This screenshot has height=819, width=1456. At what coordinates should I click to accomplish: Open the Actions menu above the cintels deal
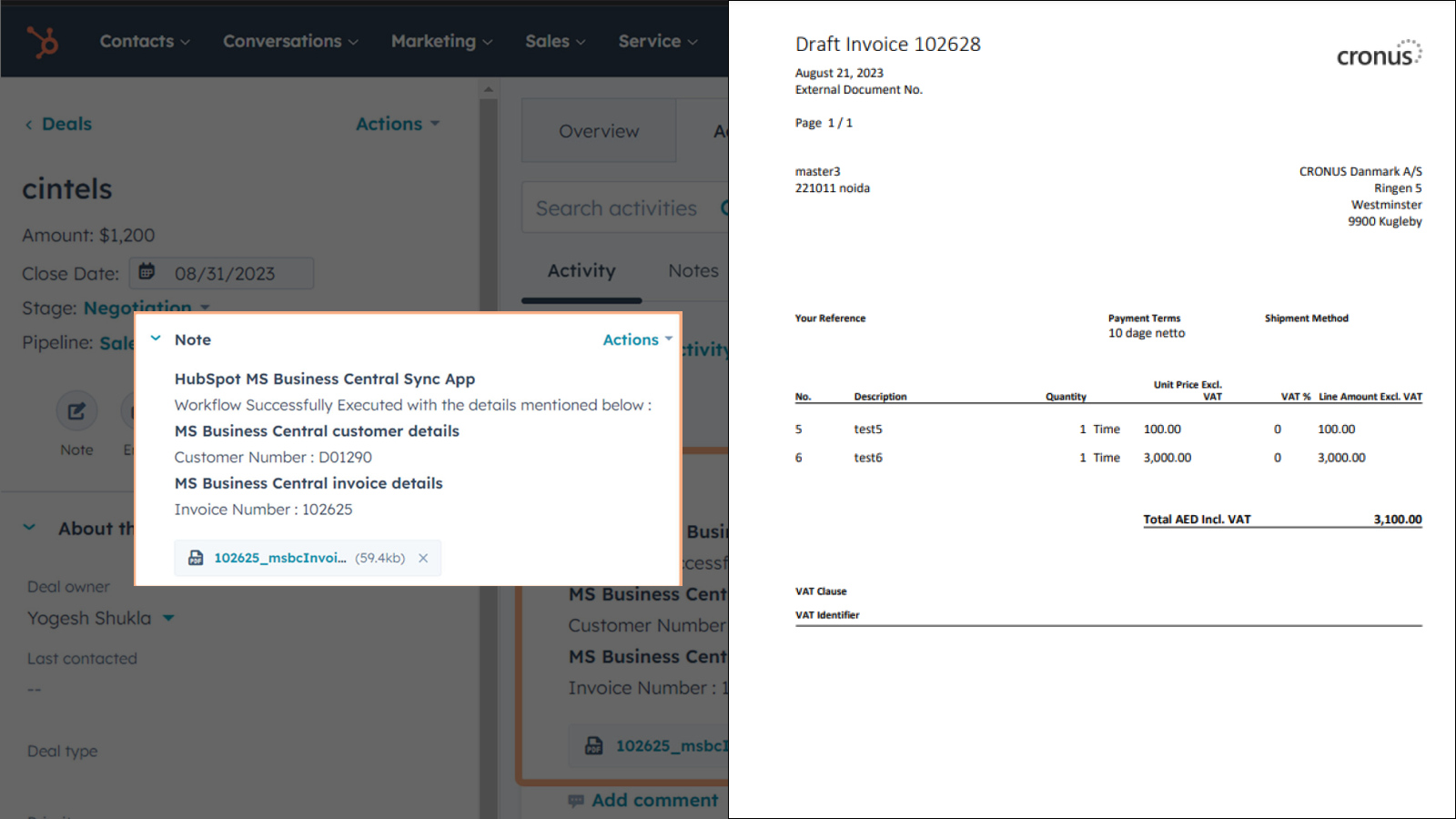(x=398, y=123)
